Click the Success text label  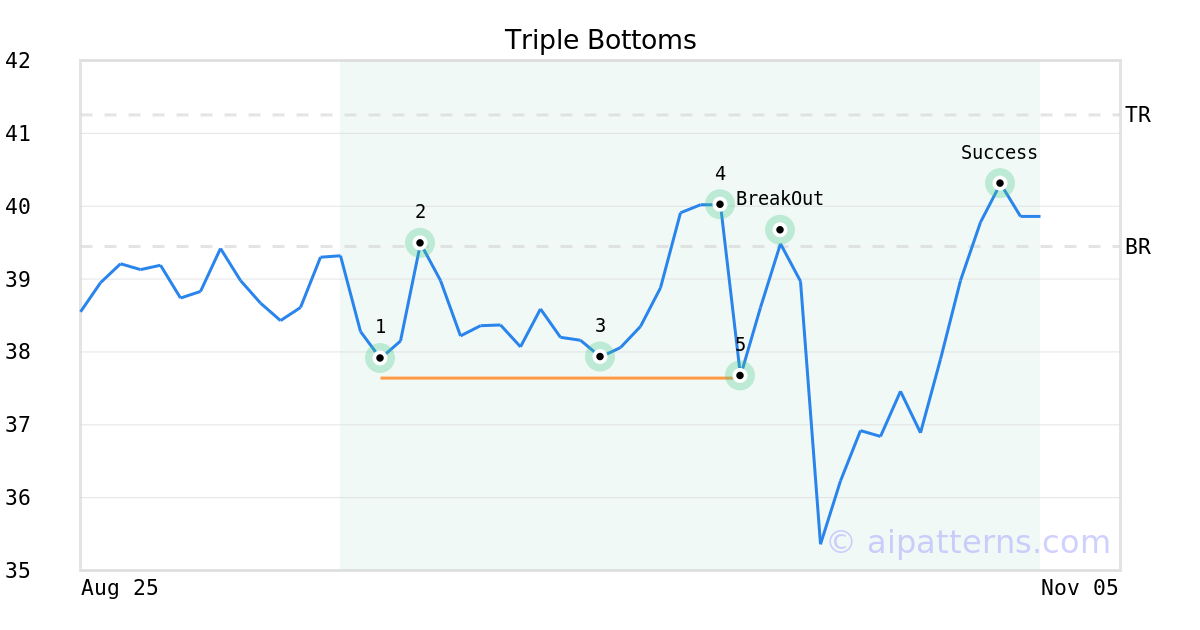tap(999, 153)
